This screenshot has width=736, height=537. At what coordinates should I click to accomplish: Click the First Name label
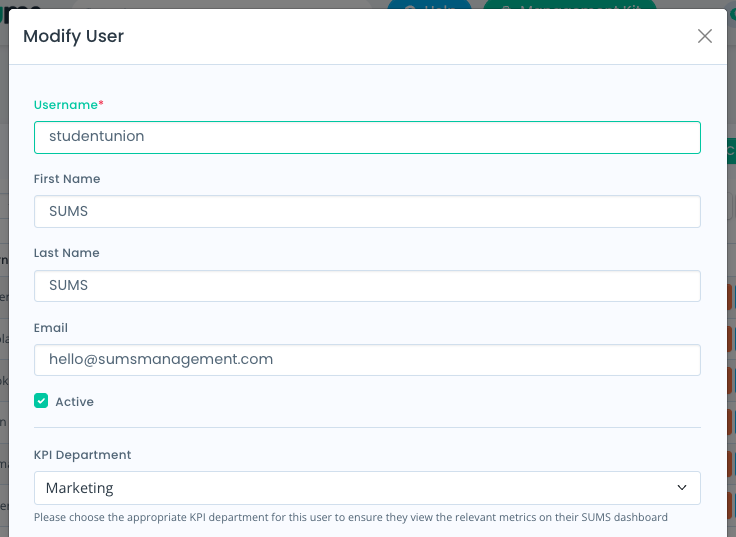67,179
